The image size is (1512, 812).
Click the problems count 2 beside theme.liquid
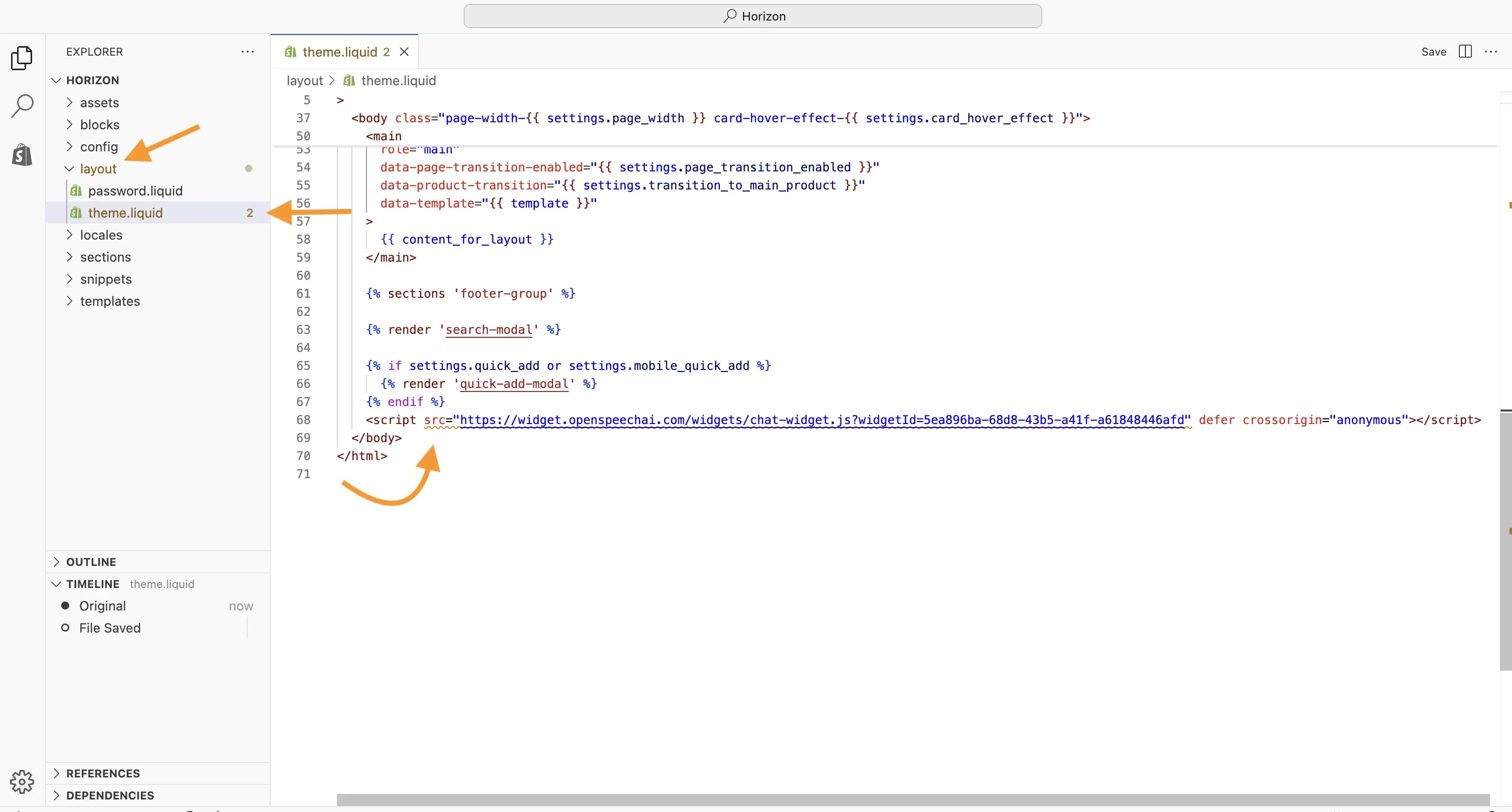click(250, 213)
